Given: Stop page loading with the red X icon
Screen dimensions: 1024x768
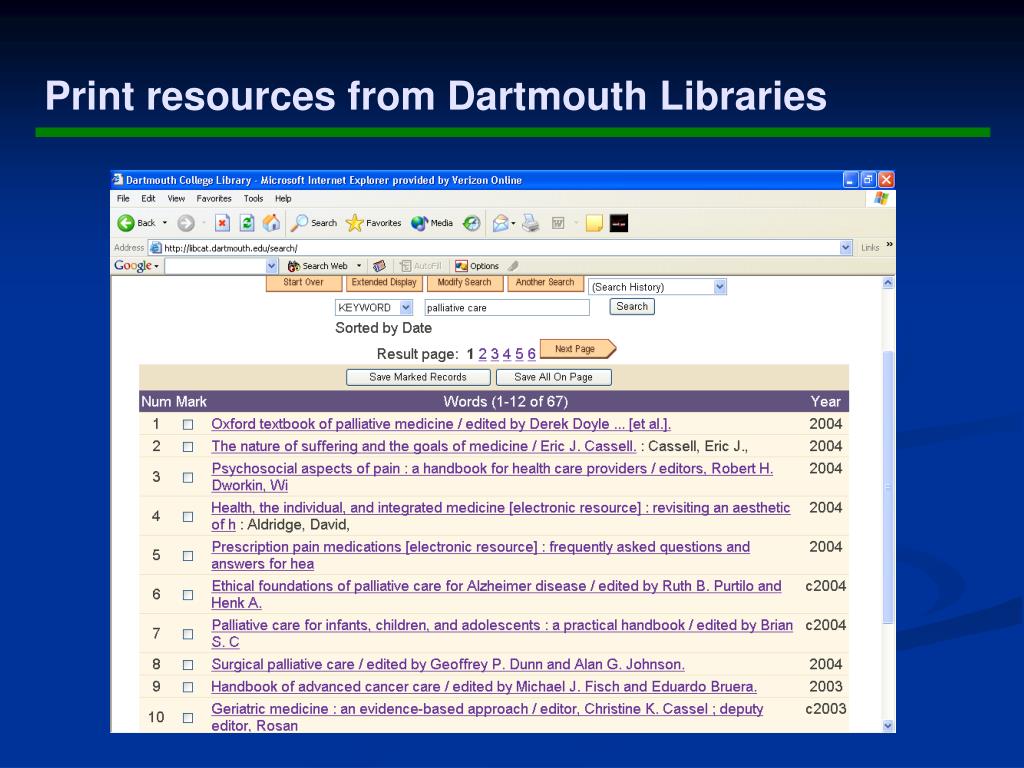Looking at the screenshot, I should pos(222,223).
